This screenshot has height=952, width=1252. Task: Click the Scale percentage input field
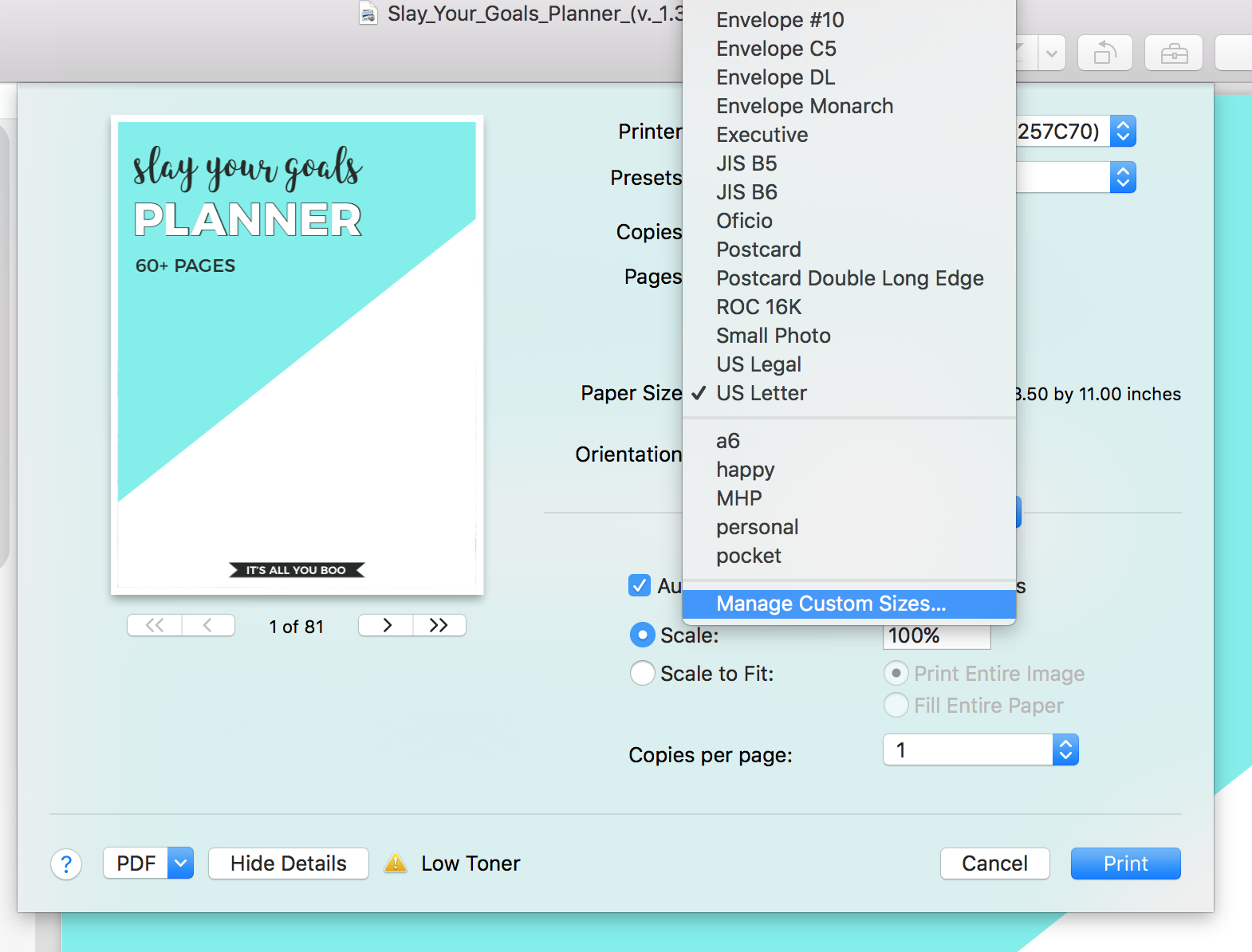point(936,636)
